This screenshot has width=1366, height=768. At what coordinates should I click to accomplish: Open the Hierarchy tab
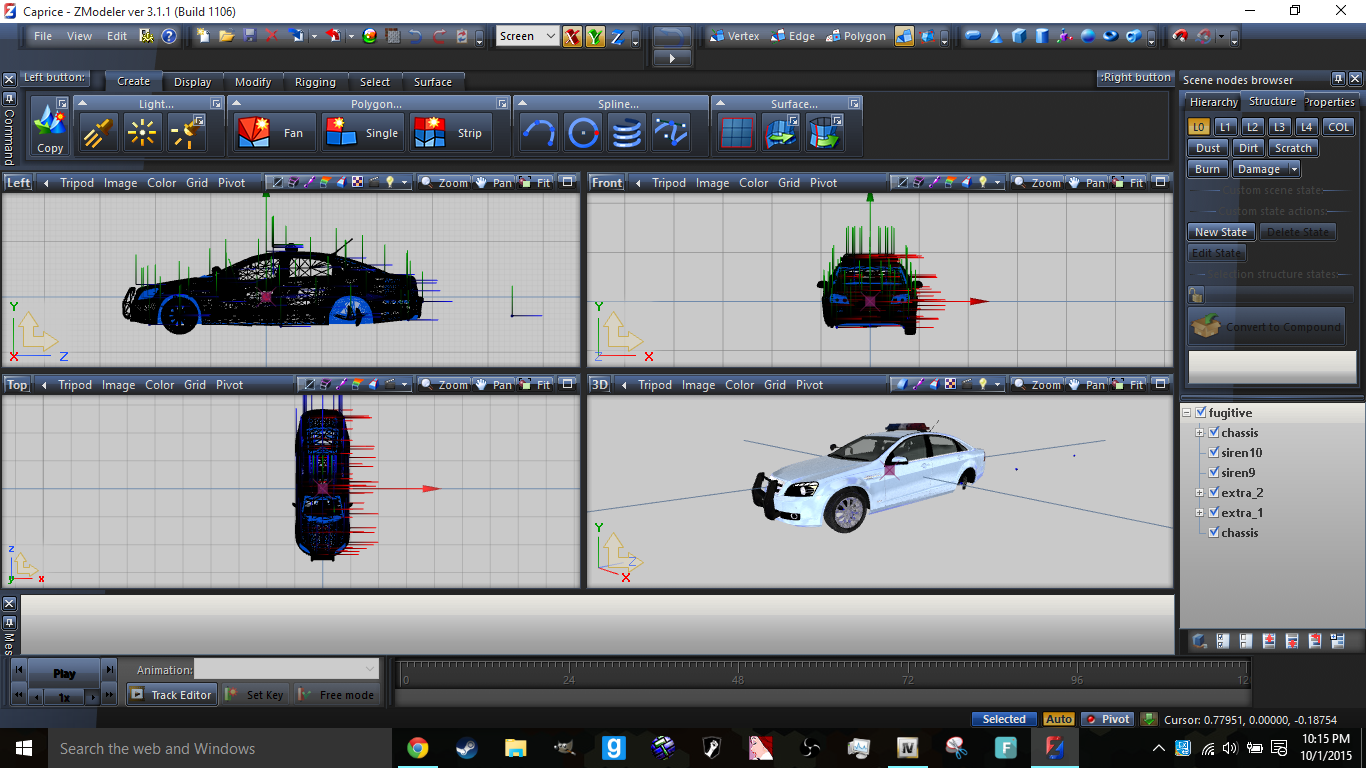coord(1213,102)
